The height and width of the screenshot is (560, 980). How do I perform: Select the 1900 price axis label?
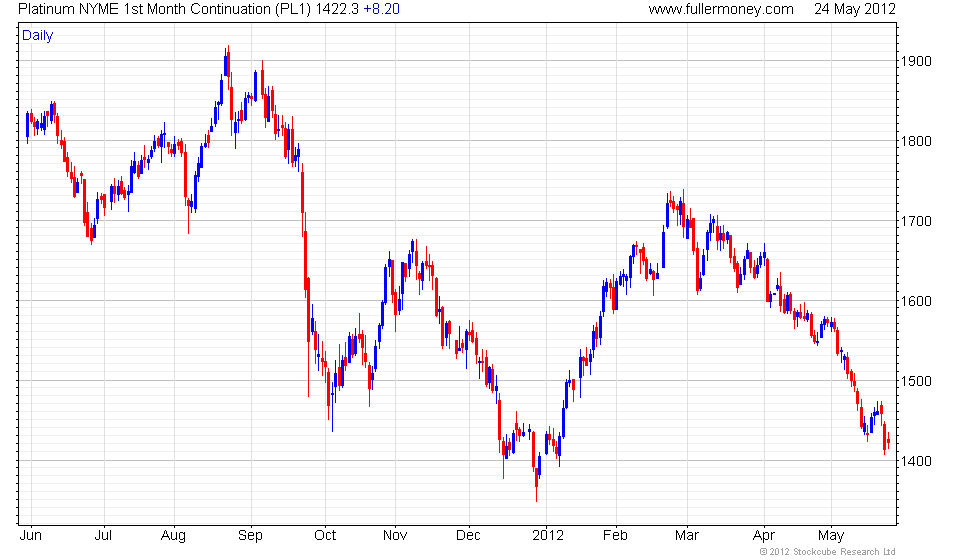916,61
